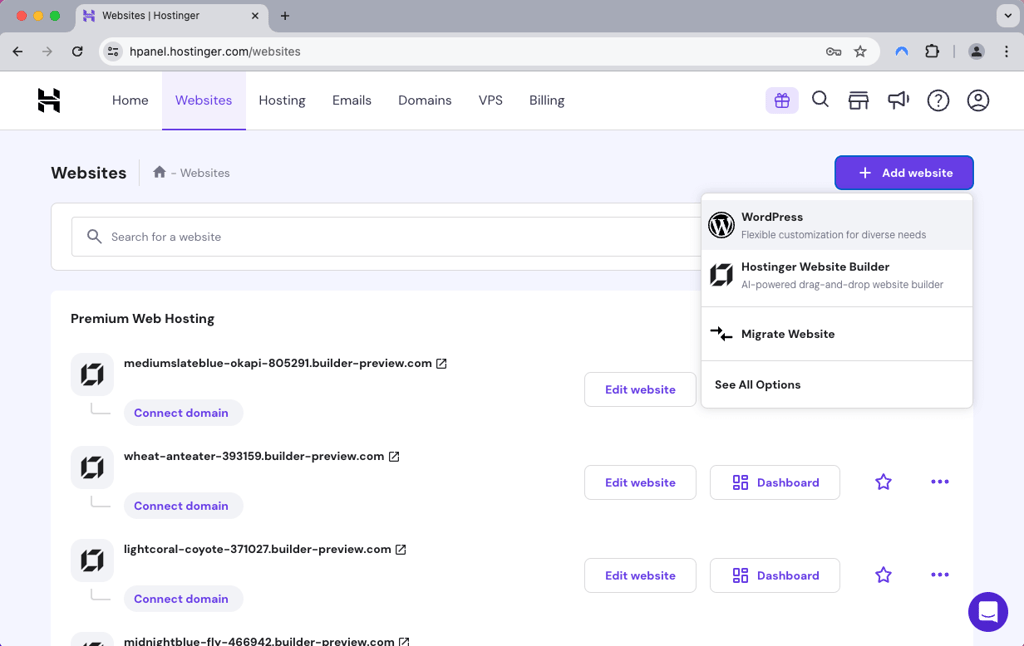
Task: Click Edit website for mediumslateblue-okapi
Action: point(640,389)
